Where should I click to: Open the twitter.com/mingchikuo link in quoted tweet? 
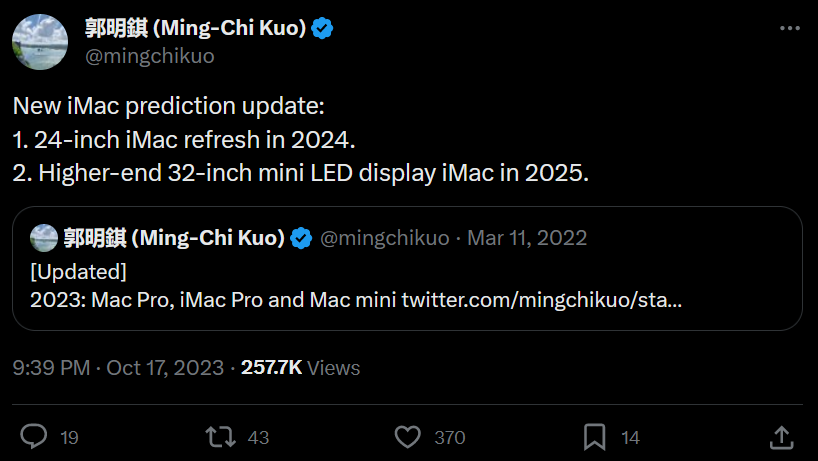tap(542, 298)
